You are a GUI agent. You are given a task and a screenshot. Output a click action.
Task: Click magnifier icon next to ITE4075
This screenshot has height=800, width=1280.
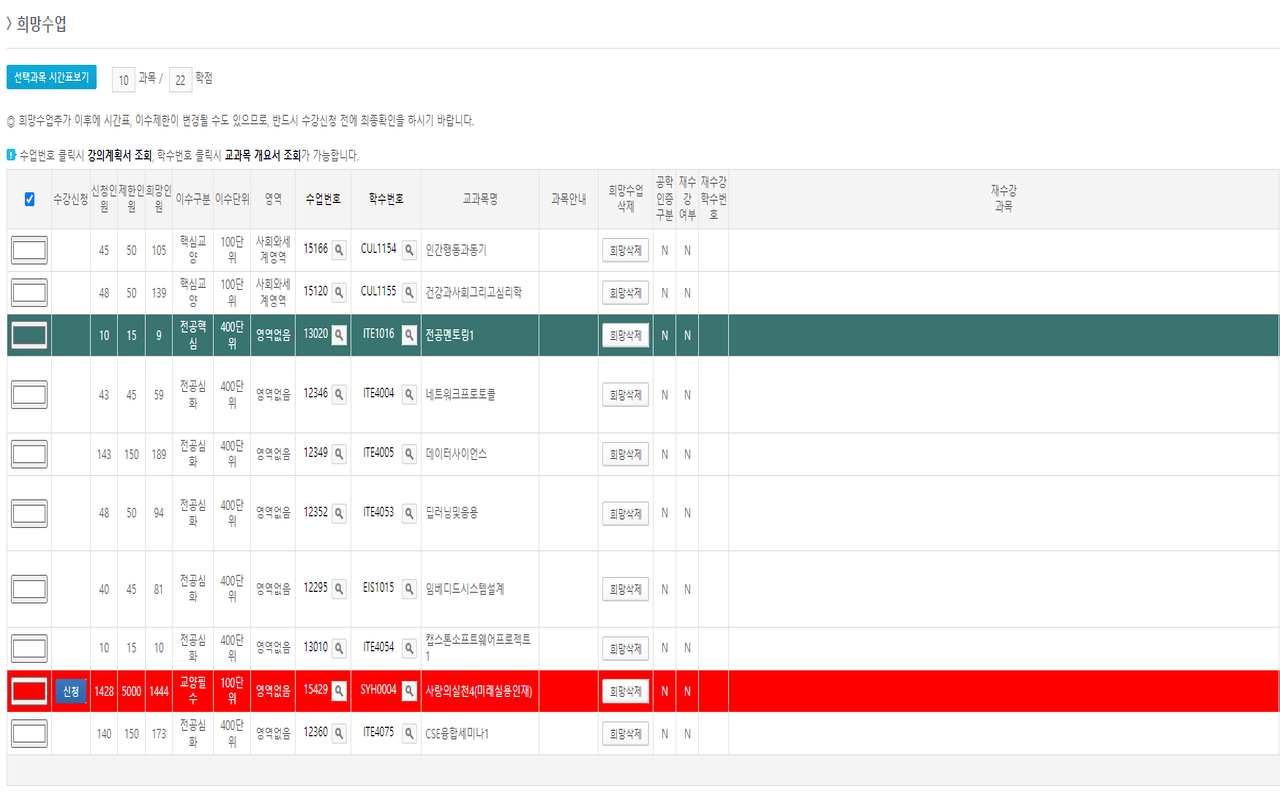(x=409, y=734)
